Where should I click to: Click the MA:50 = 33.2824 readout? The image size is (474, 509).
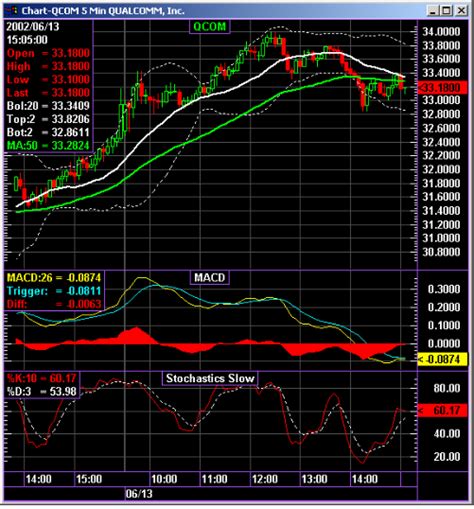pyautogui.click(x=48, y=145)
